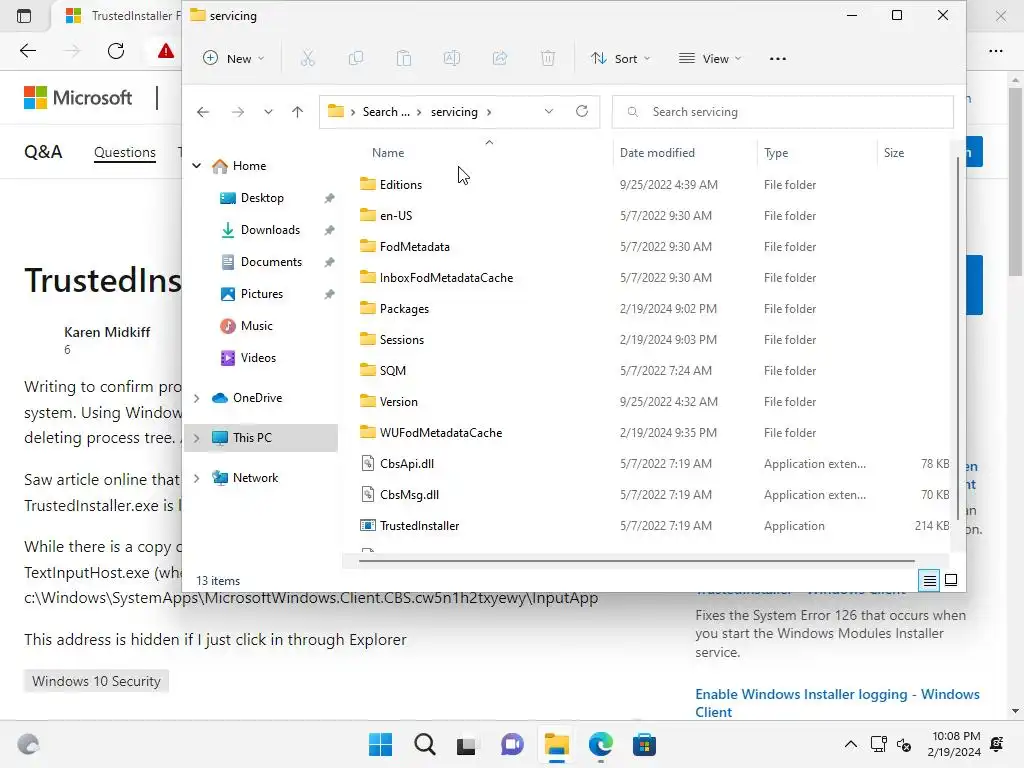
Task: Open Edge settings ellipsis menu
Action: click(x=995, y=51)
